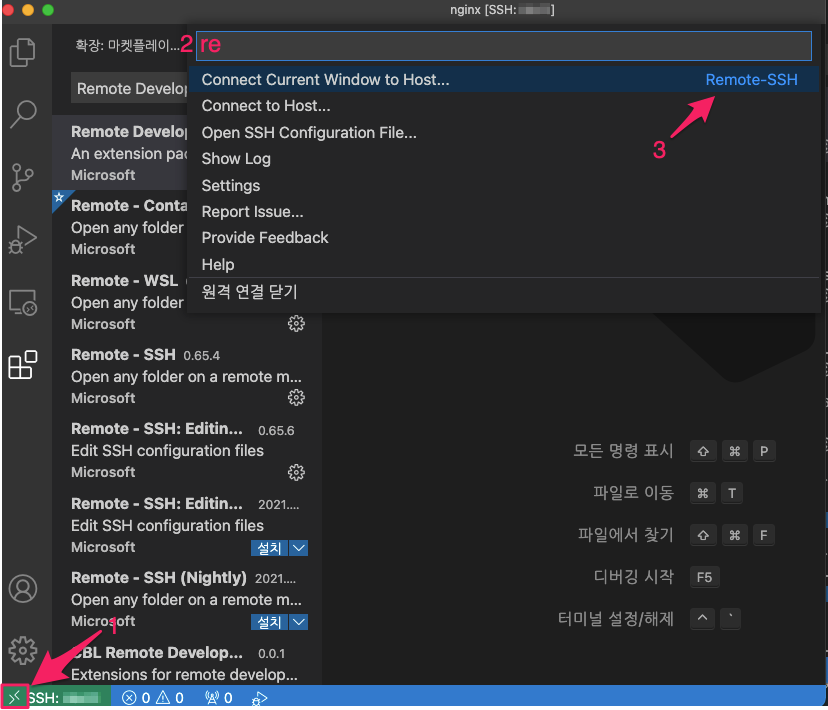Image resolution: width=828 pixels, height=710 pixels.
Task: Open the Manage gear in activity bar
Action: (23, 650)
